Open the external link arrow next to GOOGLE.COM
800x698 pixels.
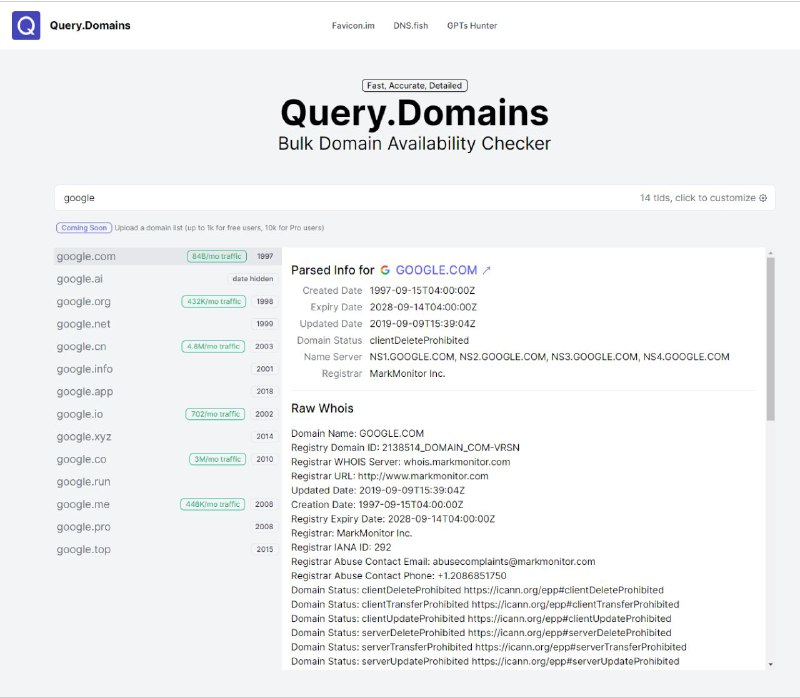pyautogui.click(x=487, y=270)
